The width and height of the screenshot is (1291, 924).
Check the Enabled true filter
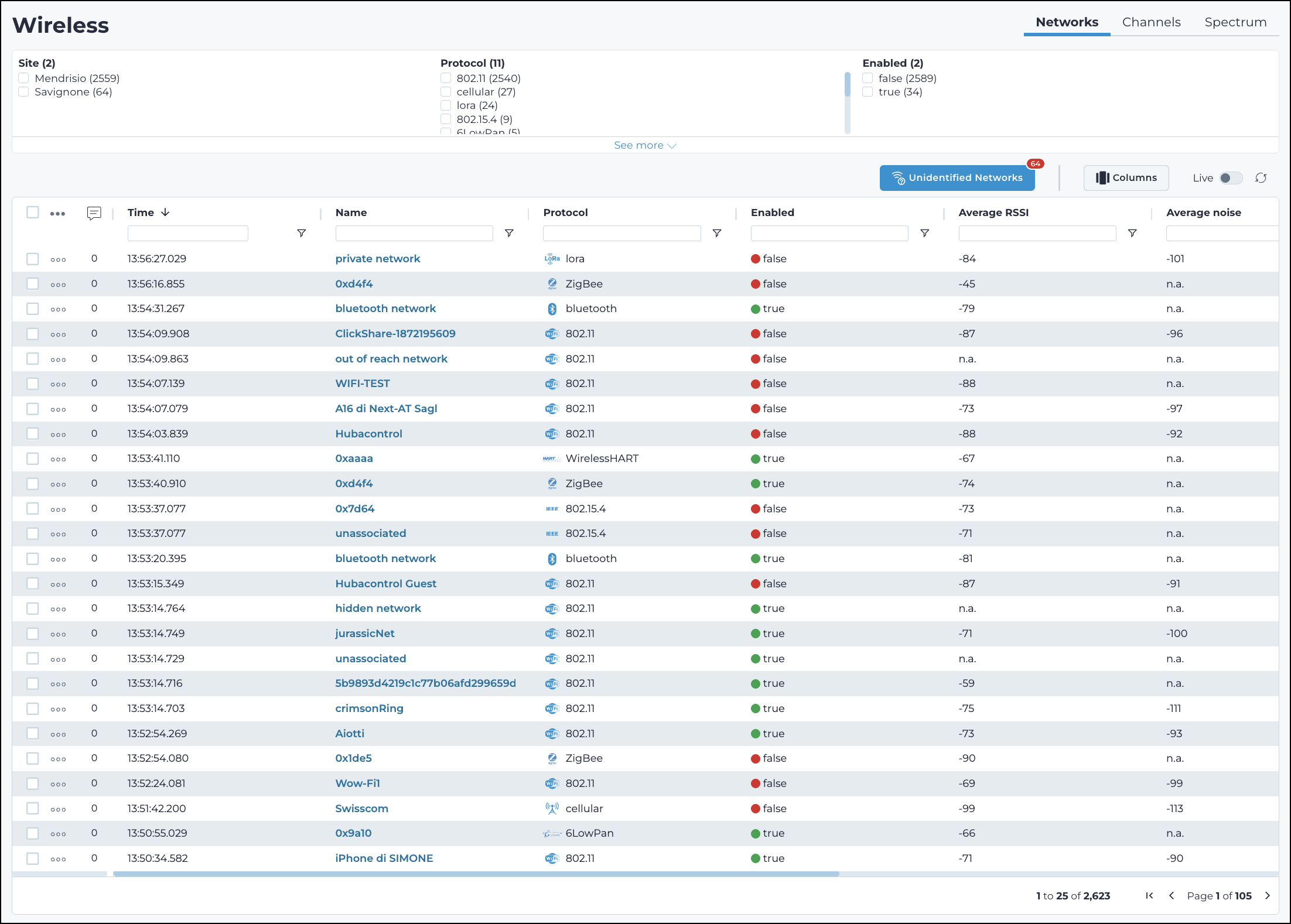[868, 91]
